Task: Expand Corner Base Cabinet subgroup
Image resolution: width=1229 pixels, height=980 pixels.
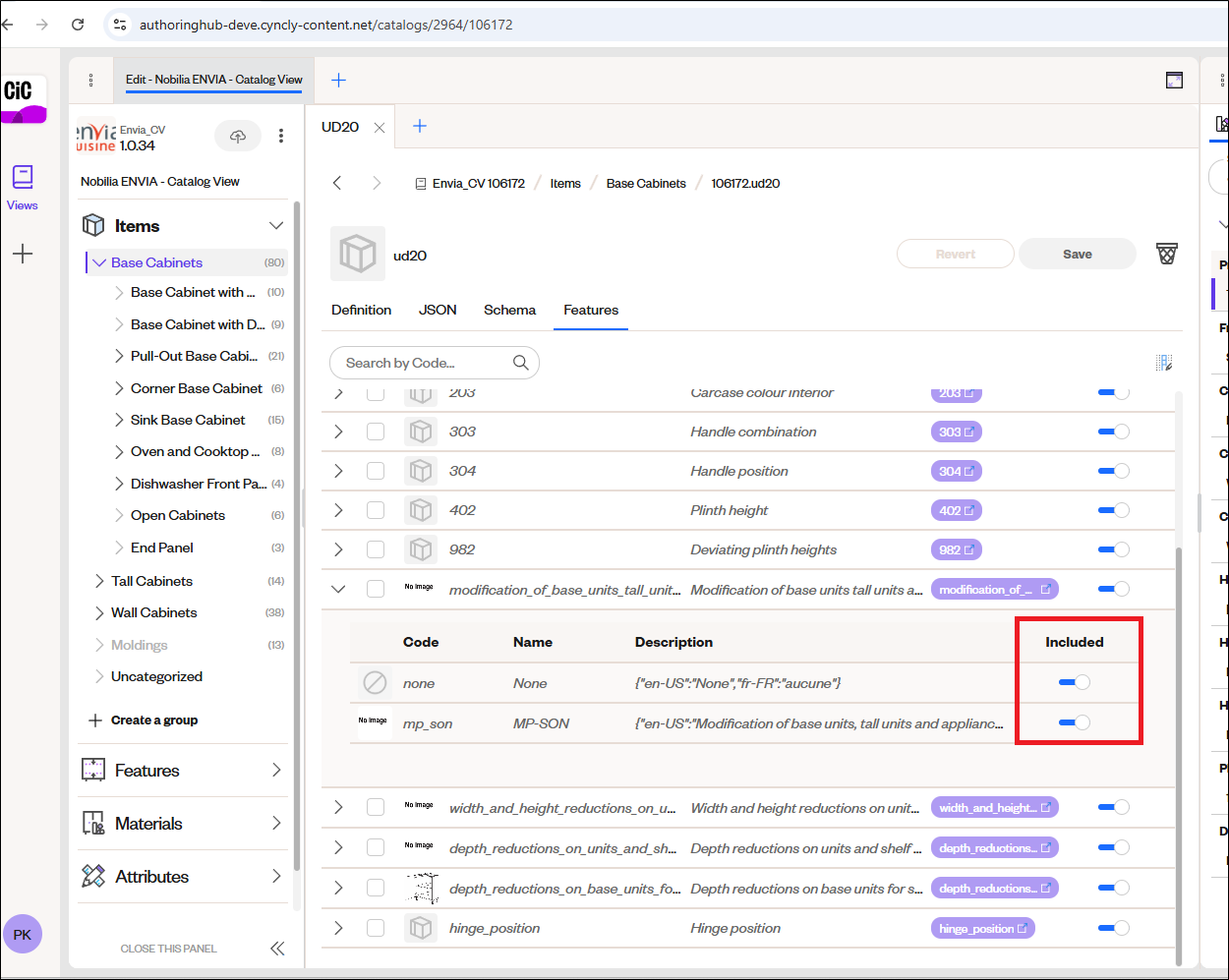Action: pyautogui.click(x=119, y=388)
